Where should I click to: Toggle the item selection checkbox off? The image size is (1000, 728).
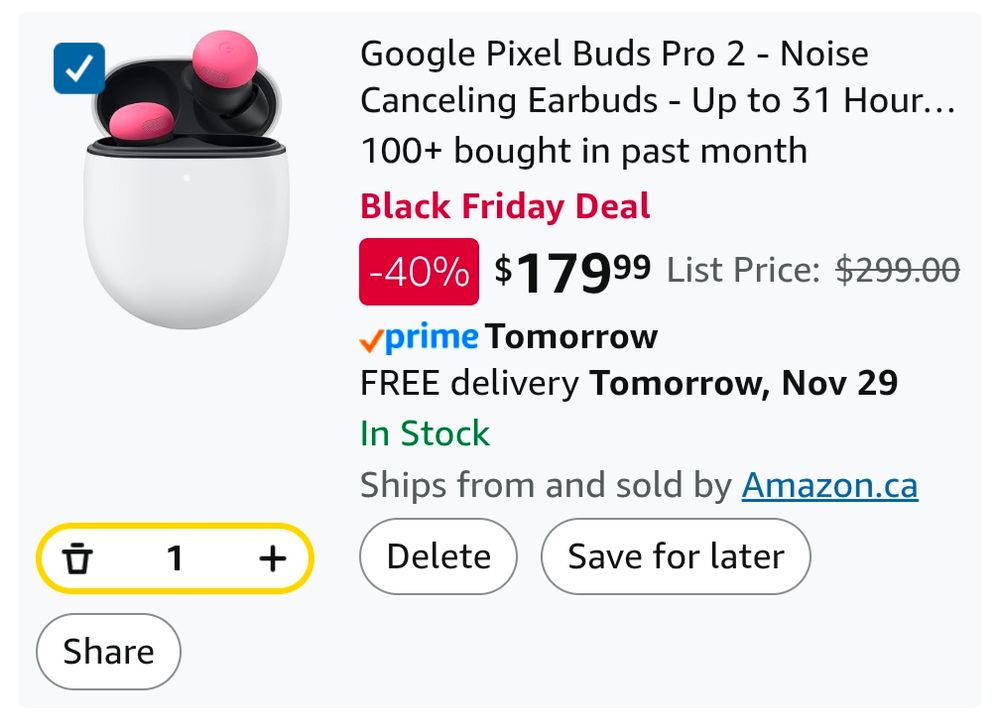pyautogui.click(x=79, y=70)
